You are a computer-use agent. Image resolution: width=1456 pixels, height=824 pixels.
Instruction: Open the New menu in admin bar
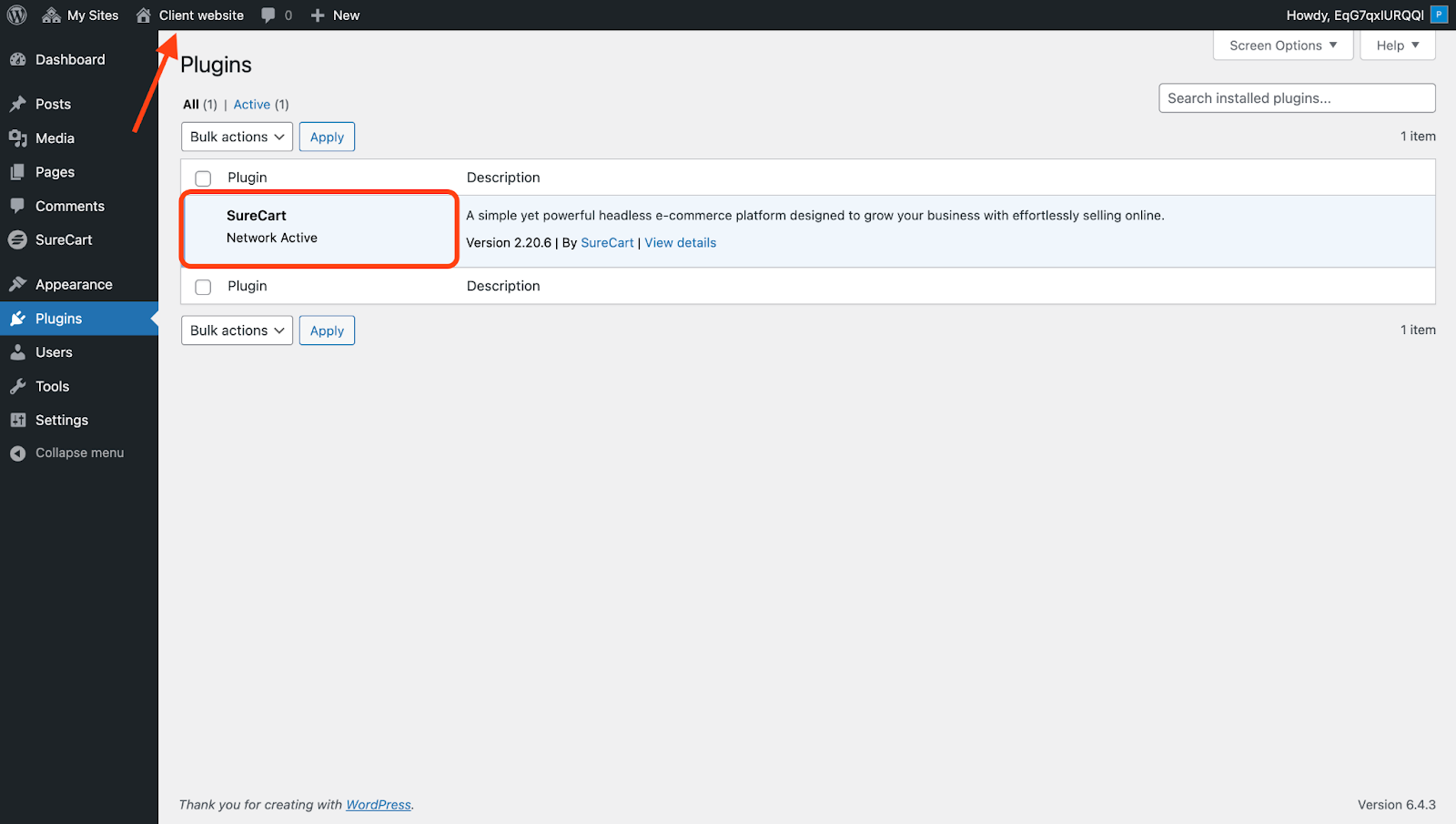point(334,15)
